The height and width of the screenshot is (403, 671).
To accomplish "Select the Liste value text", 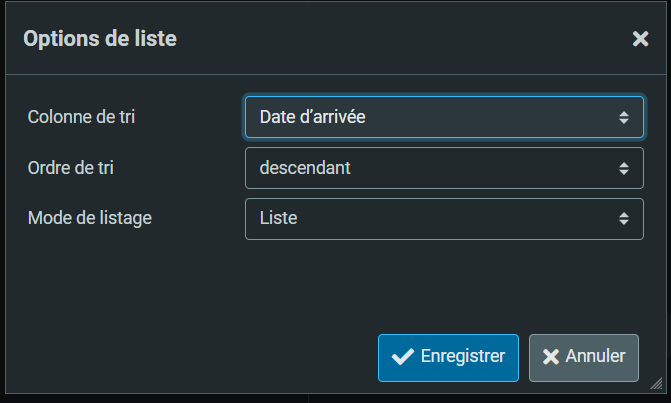I will (278, 218).
